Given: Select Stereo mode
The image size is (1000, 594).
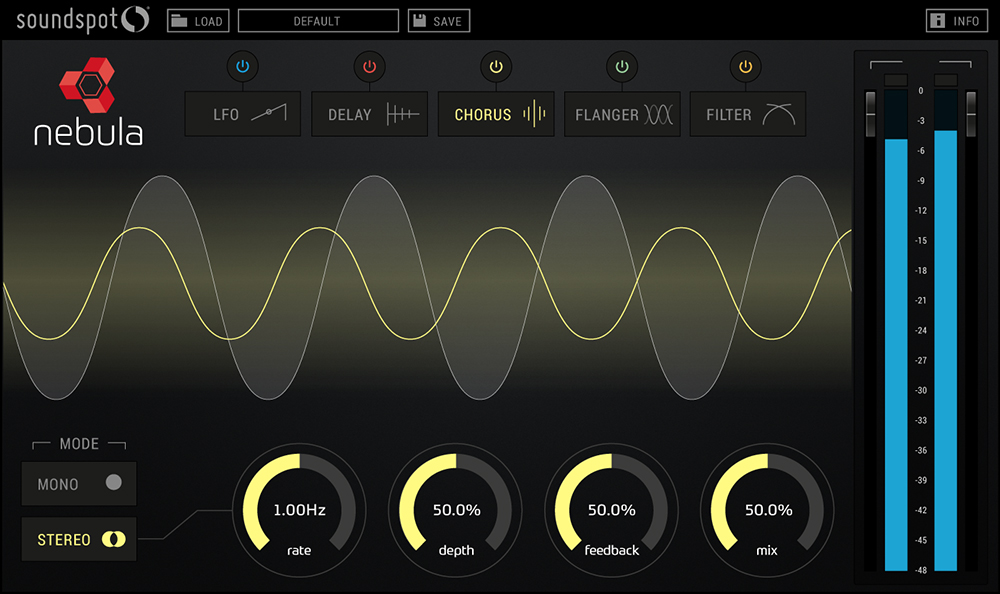Looking at the screenshot, I should pyautogui.click(x=79, y=539).
